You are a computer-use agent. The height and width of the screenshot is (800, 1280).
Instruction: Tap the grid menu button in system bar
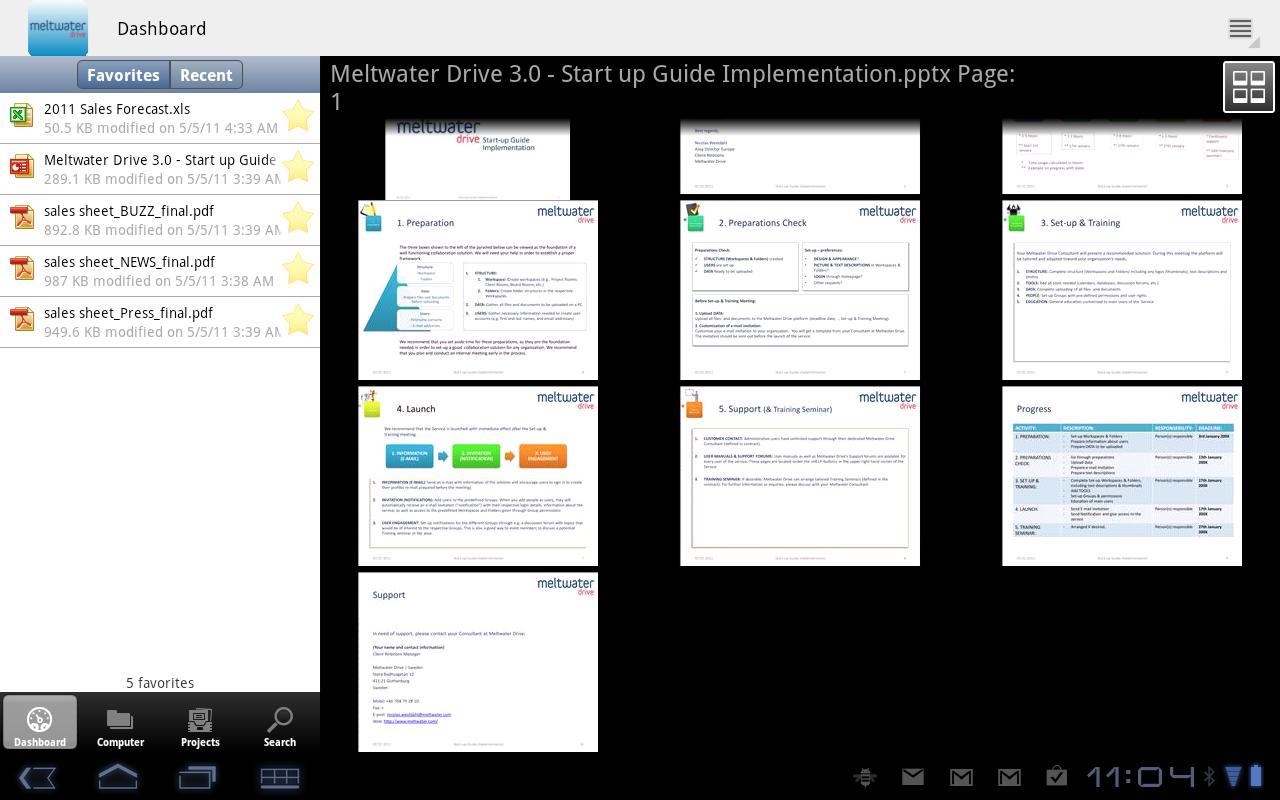click(x=279, y=777)
